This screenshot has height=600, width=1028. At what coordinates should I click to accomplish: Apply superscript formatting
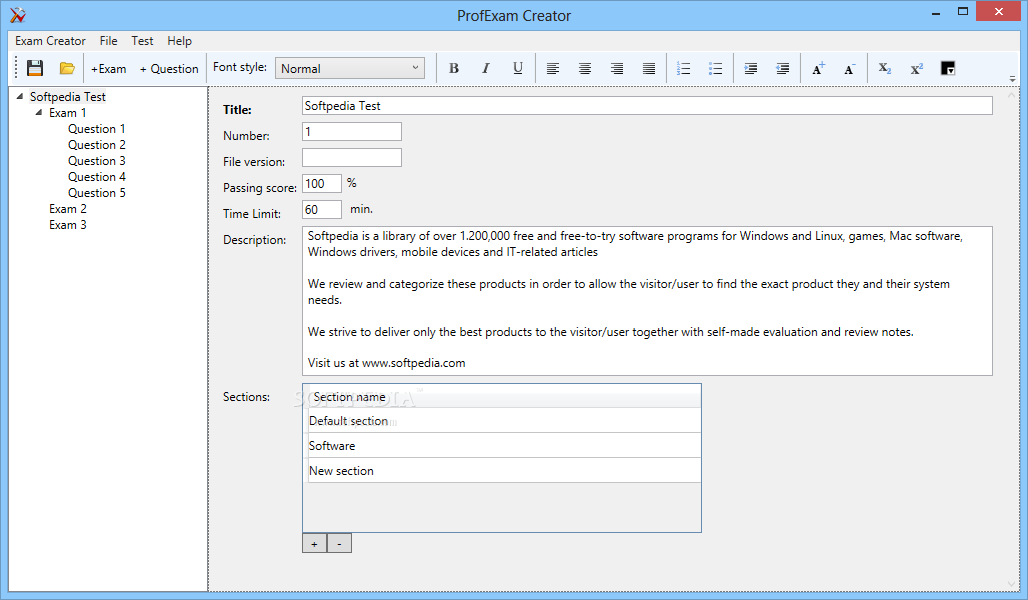(x=917, y=68)
